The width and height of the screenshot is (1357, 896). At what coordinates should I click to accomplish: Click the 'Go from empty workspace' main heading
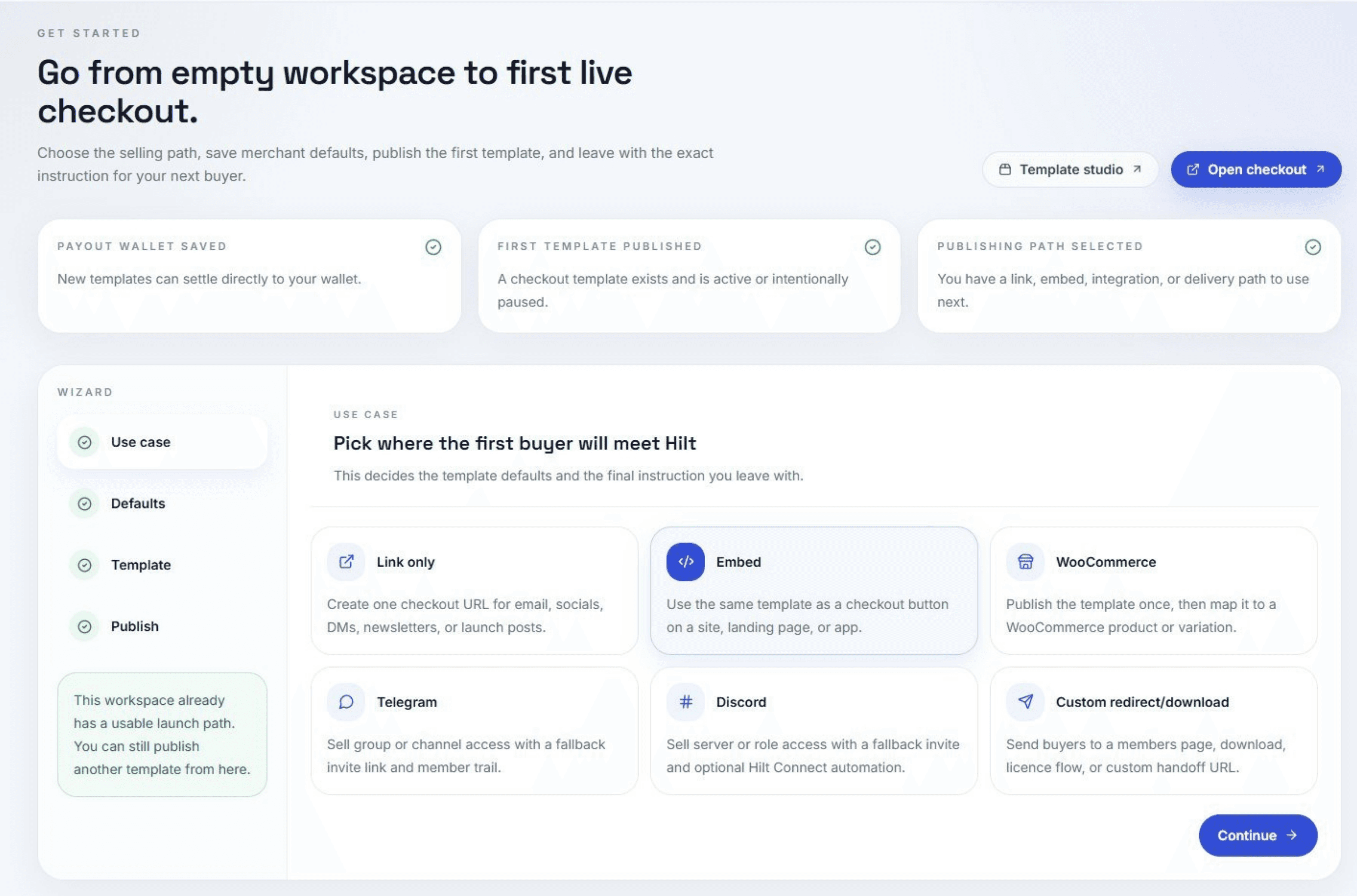tap(335, 92)
